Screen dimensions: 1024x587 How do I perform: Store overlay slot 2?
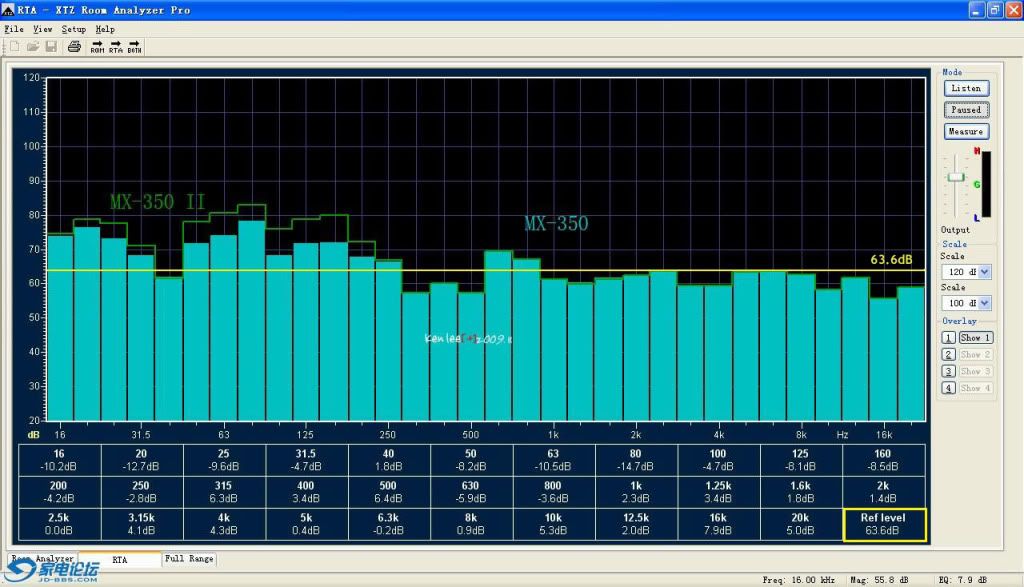(948, 355)
